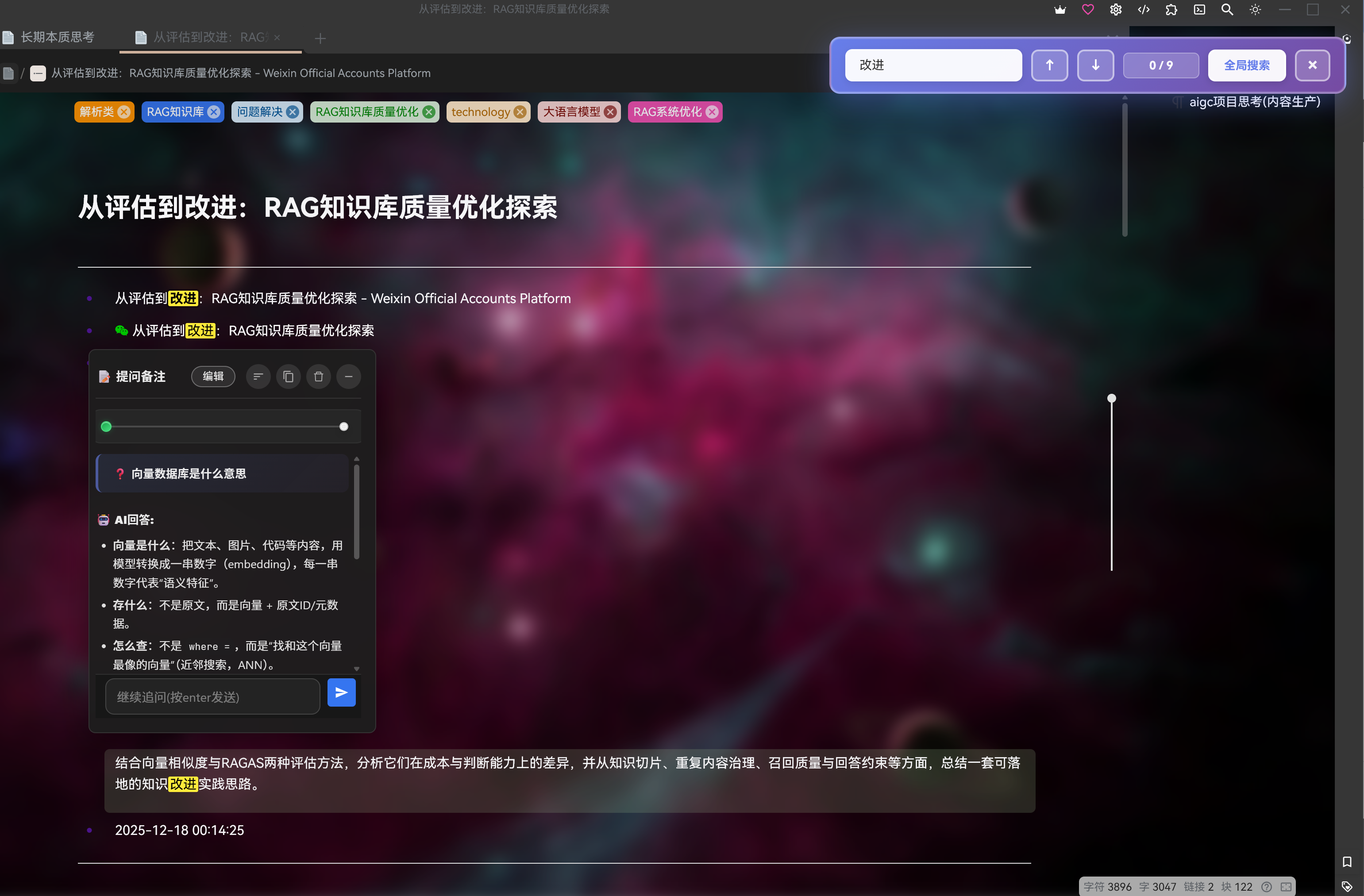Open settings via the gear icon

(1115, 10)
